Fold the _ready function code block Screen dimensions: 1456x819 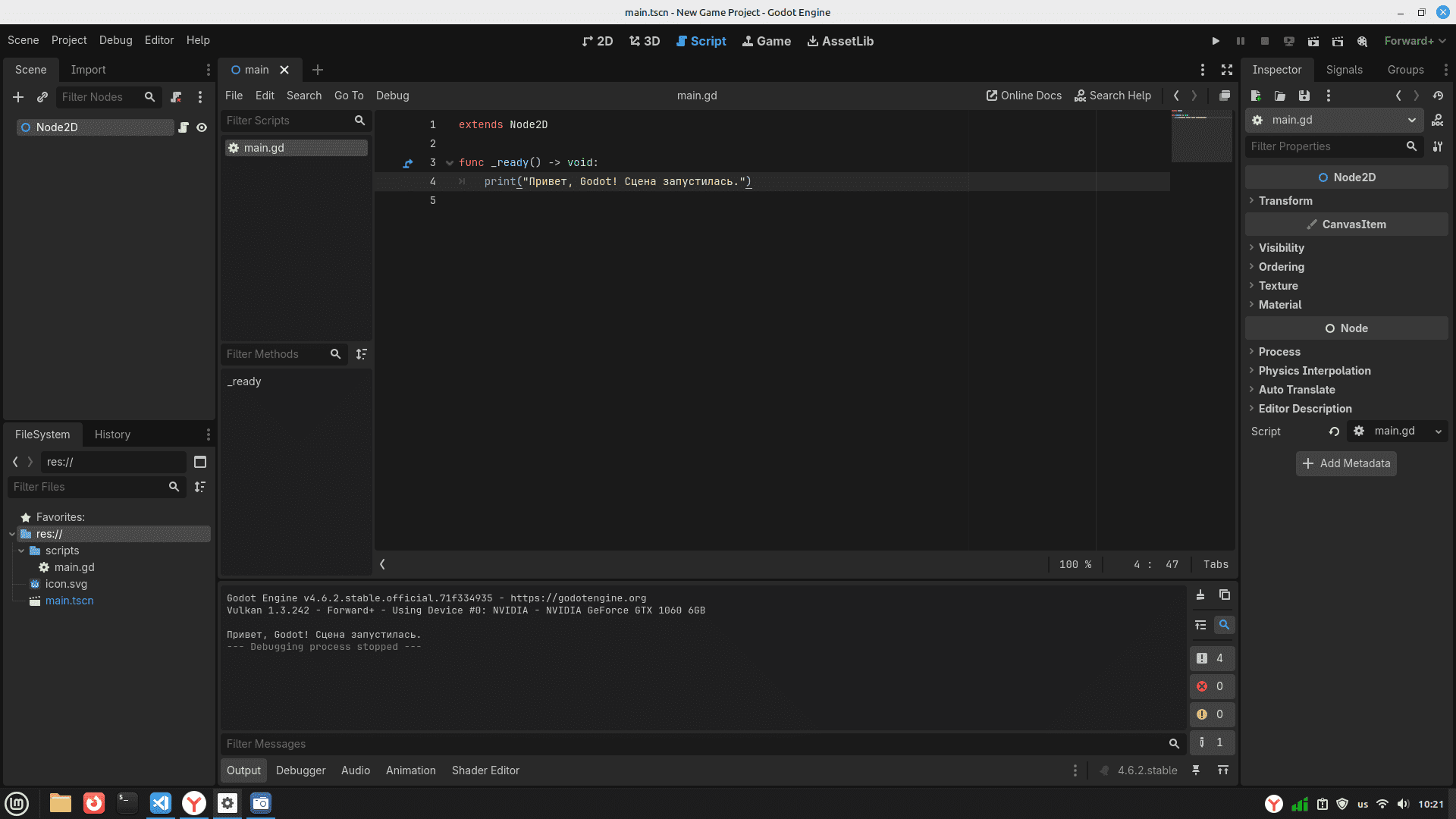450,163
